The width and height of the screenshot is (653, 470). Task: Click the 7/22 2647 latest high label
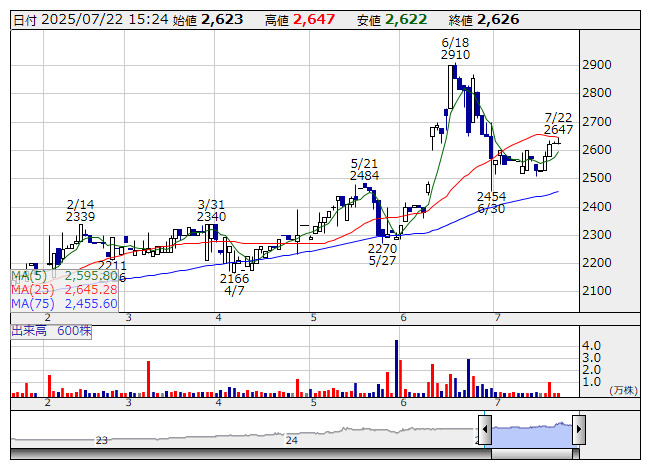558,124
